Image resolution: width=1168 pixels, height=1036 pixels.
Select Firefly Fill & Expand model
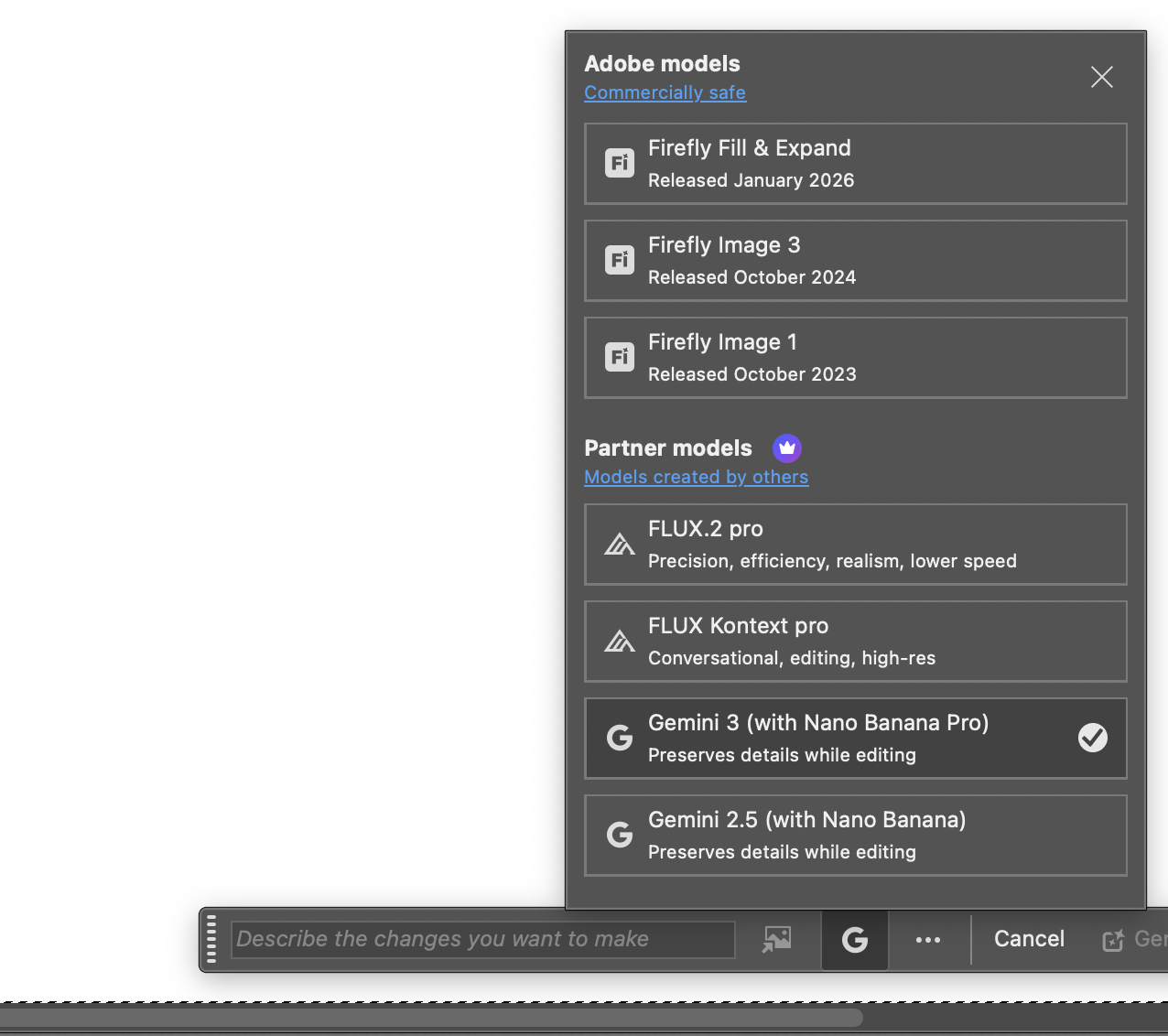[x=856, y=164]
